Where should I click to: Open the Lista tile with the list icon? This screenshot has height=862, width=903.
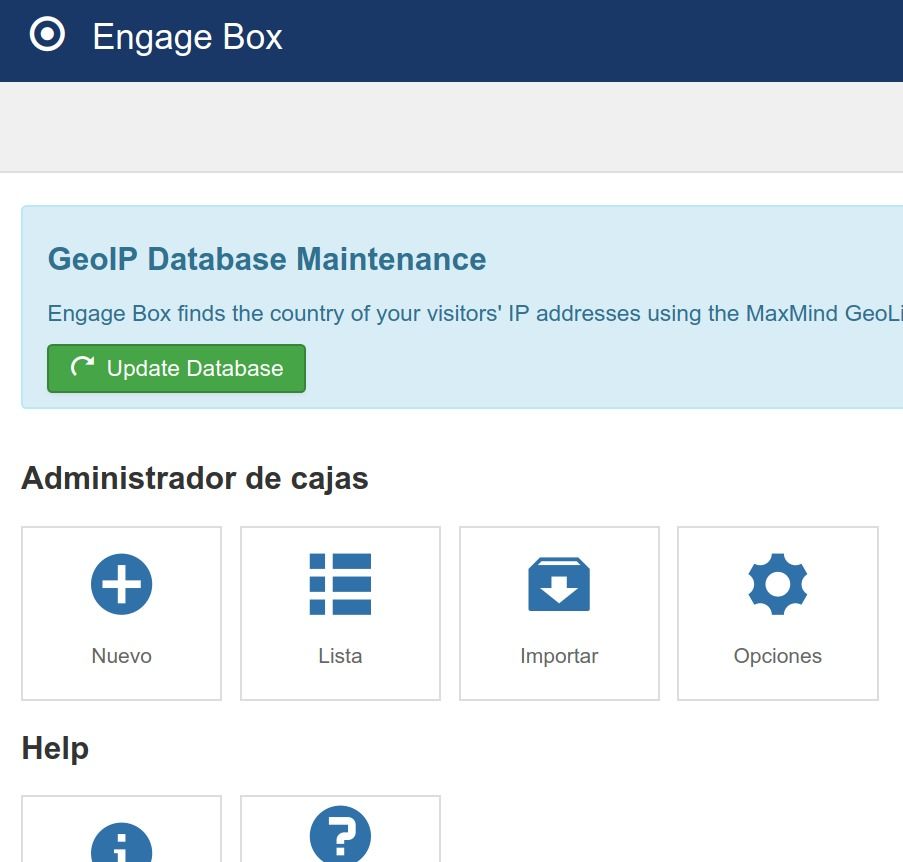tap(340, 613)
